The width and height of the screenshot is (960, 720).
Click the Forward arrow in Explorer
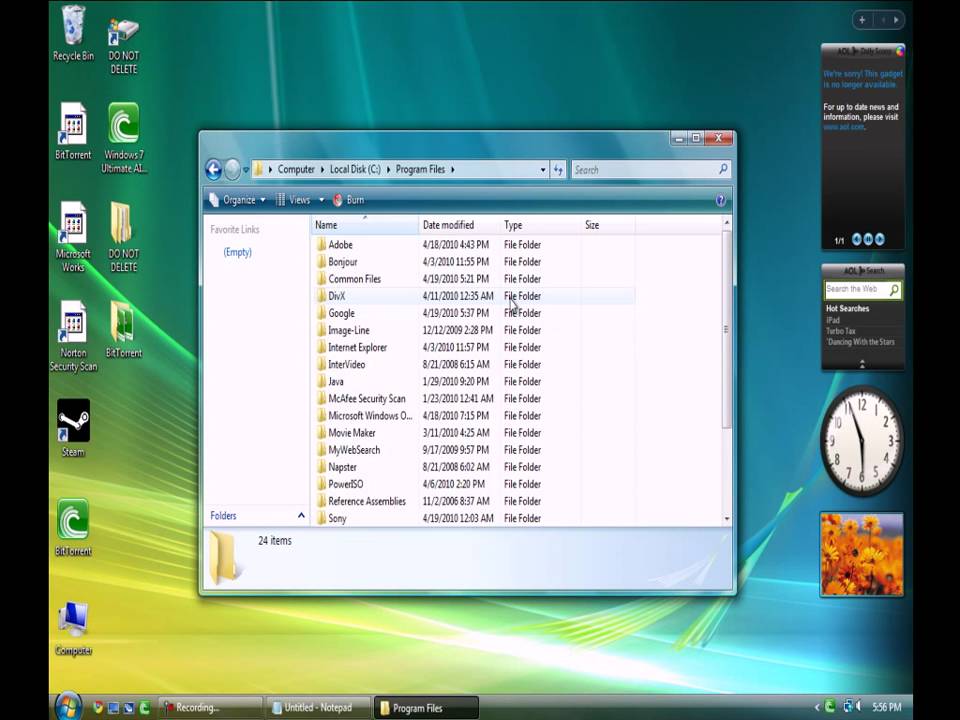coord(232,170)
